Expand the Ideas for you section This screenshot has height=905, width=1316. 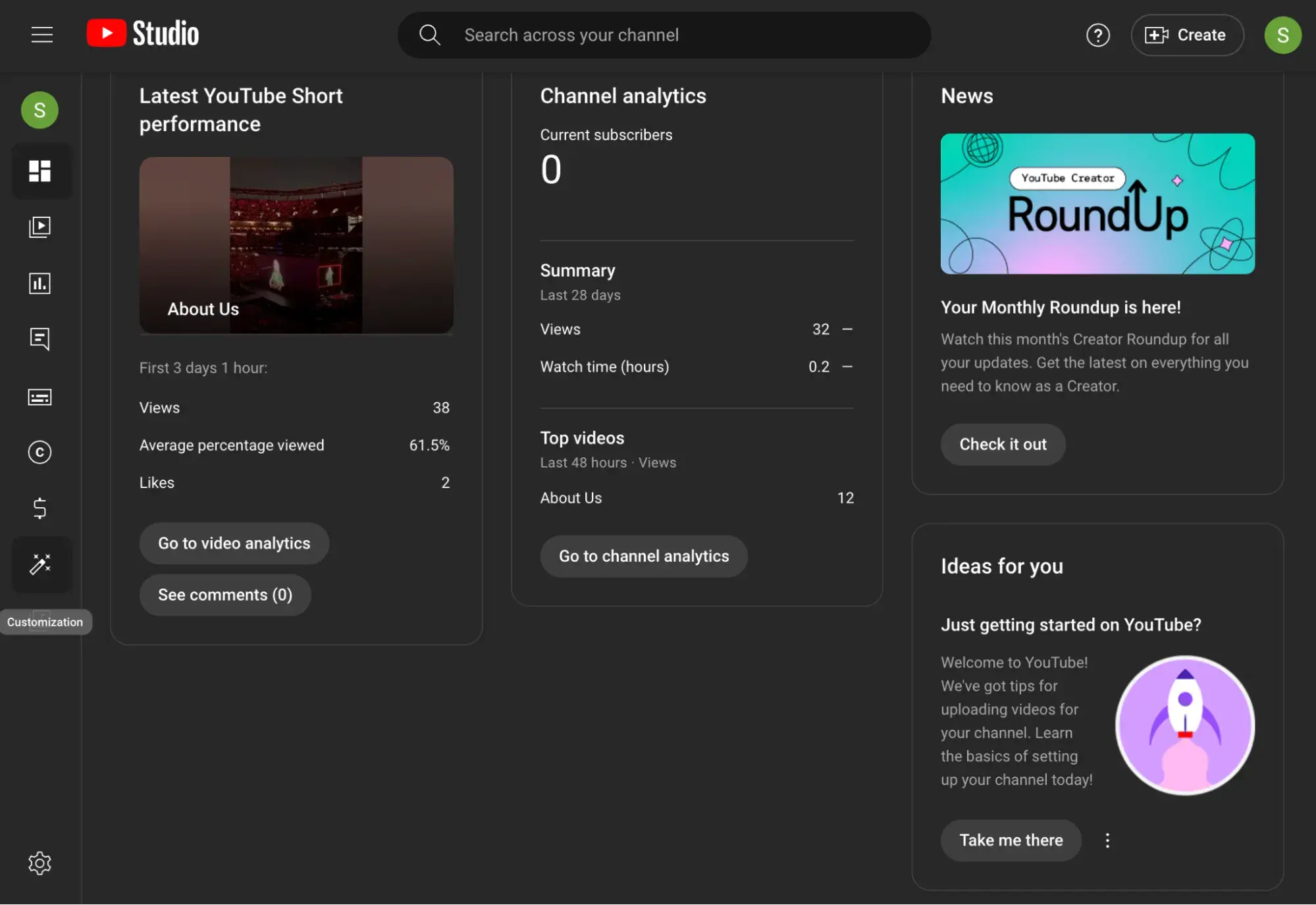(1107, 840)
